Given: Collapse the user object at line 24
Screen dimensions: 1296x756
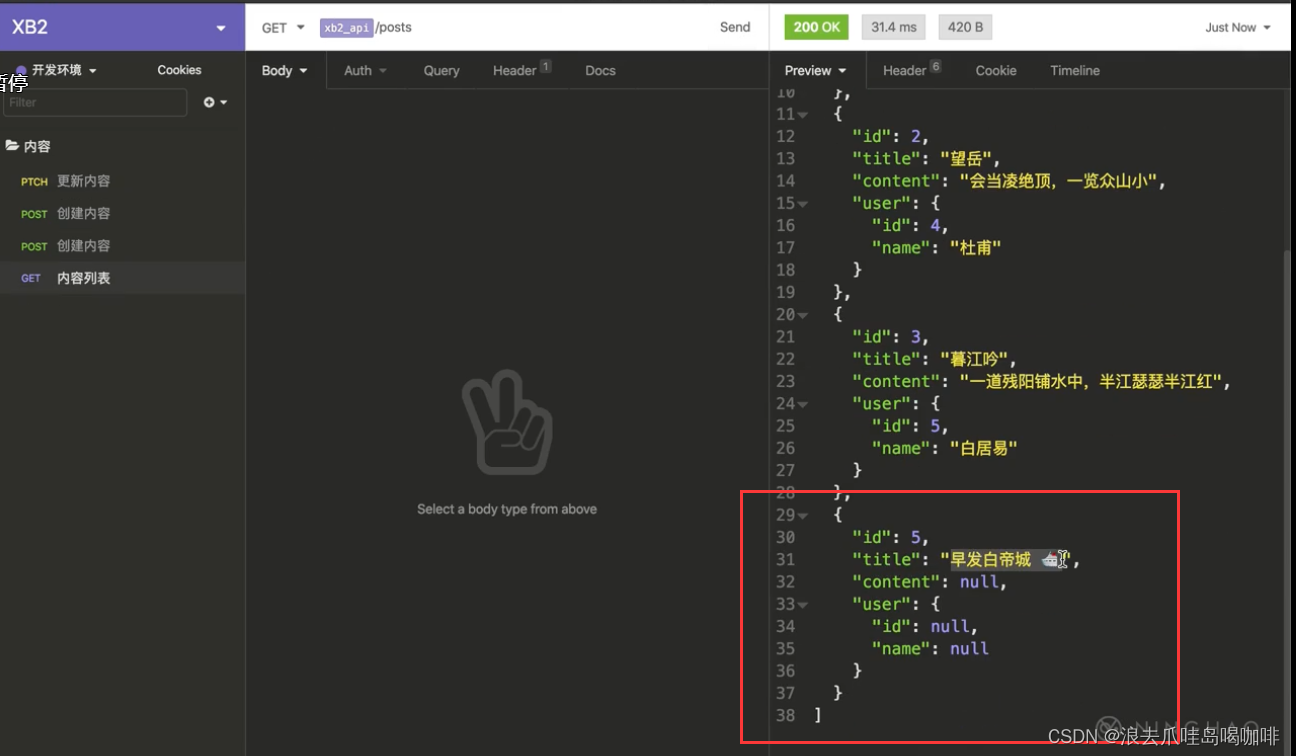Looking at the screenshot, I should (x=803, y=404).
